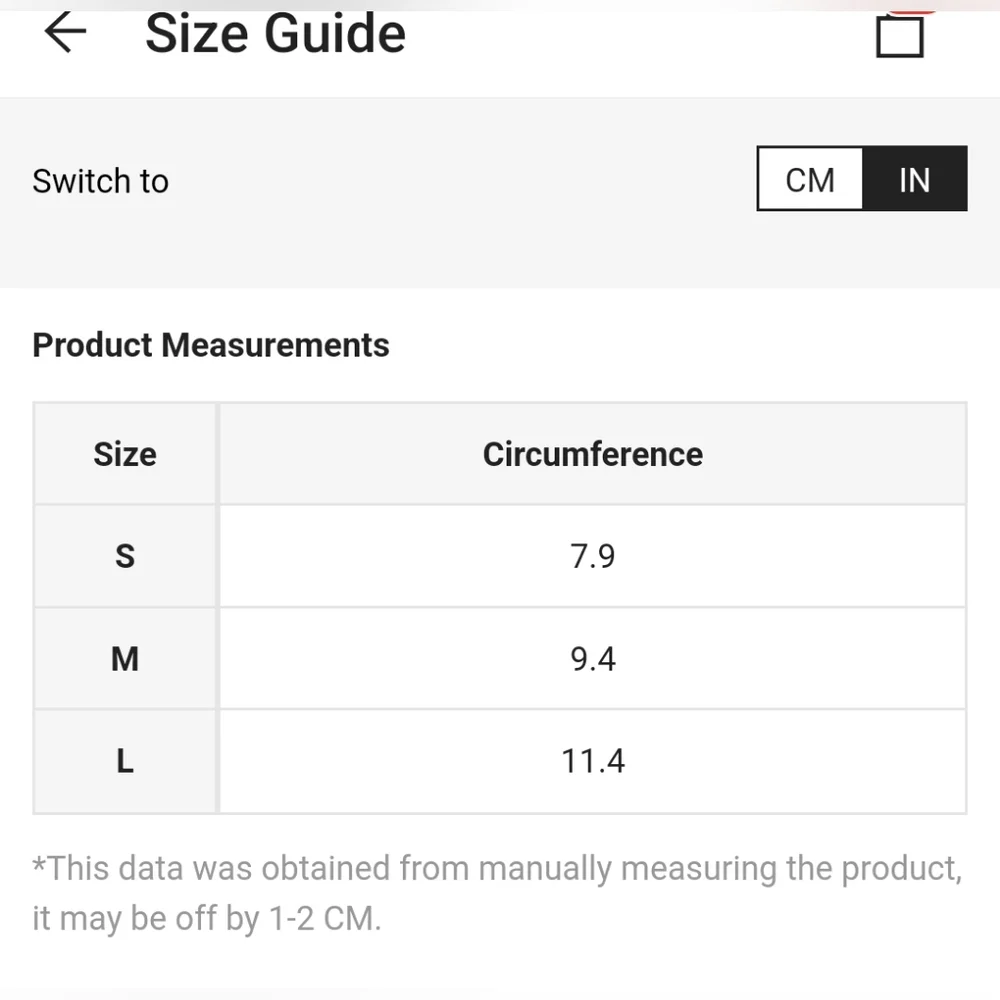Click the Product Measurements heading
Screen dimensions: 1000x1000
pos(211,345)
